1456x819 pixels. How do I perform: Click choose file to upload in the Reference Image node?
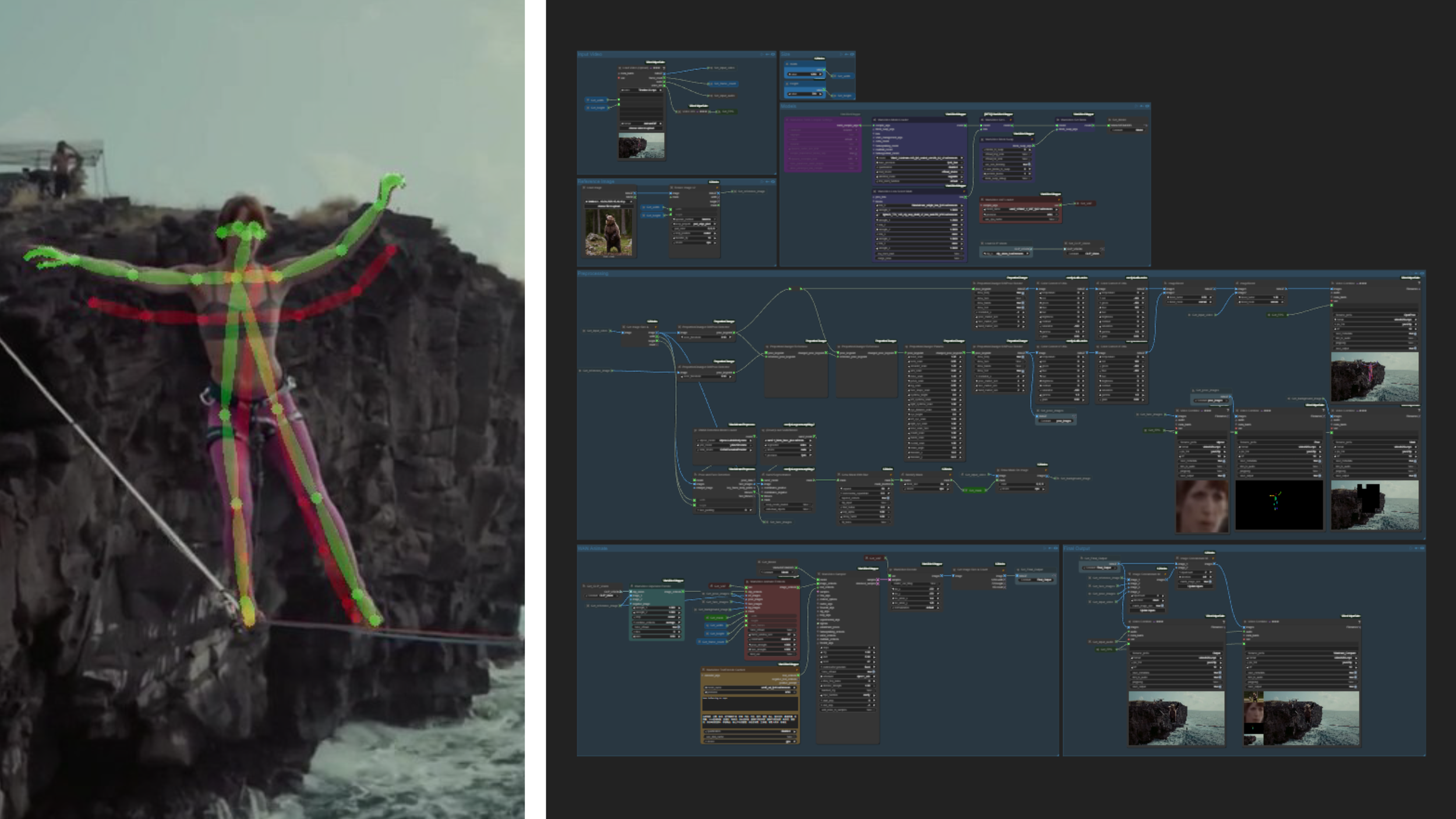(609, 206)
